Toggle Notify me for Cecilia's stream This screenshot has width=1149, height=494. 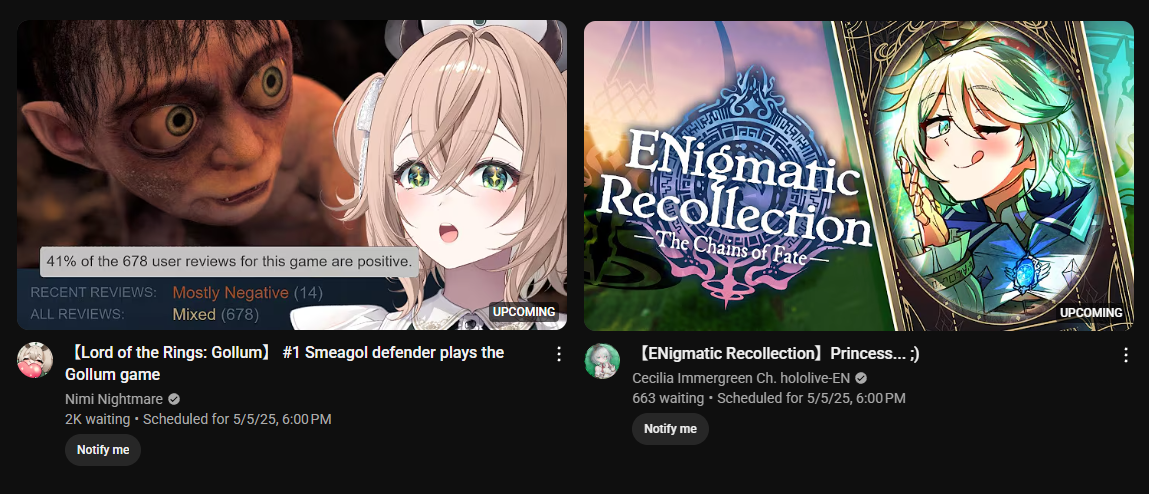tap(670, 429)
